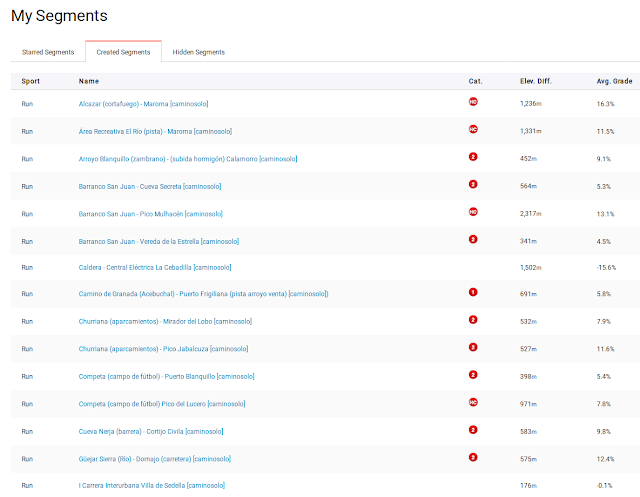Click HC badge on Pico Mulhacén row
The height and width of the screenshot is (497, 640).
473,212
